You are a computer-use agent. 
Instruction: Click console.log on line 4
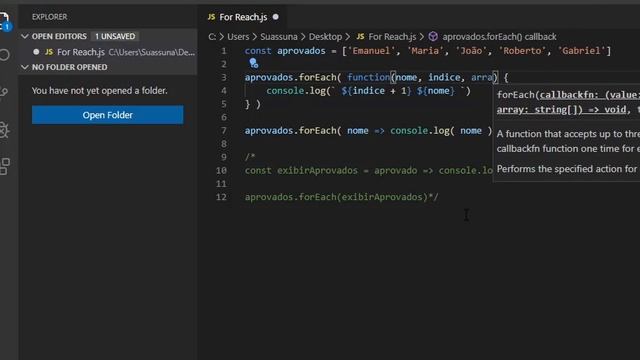(296, 91)
